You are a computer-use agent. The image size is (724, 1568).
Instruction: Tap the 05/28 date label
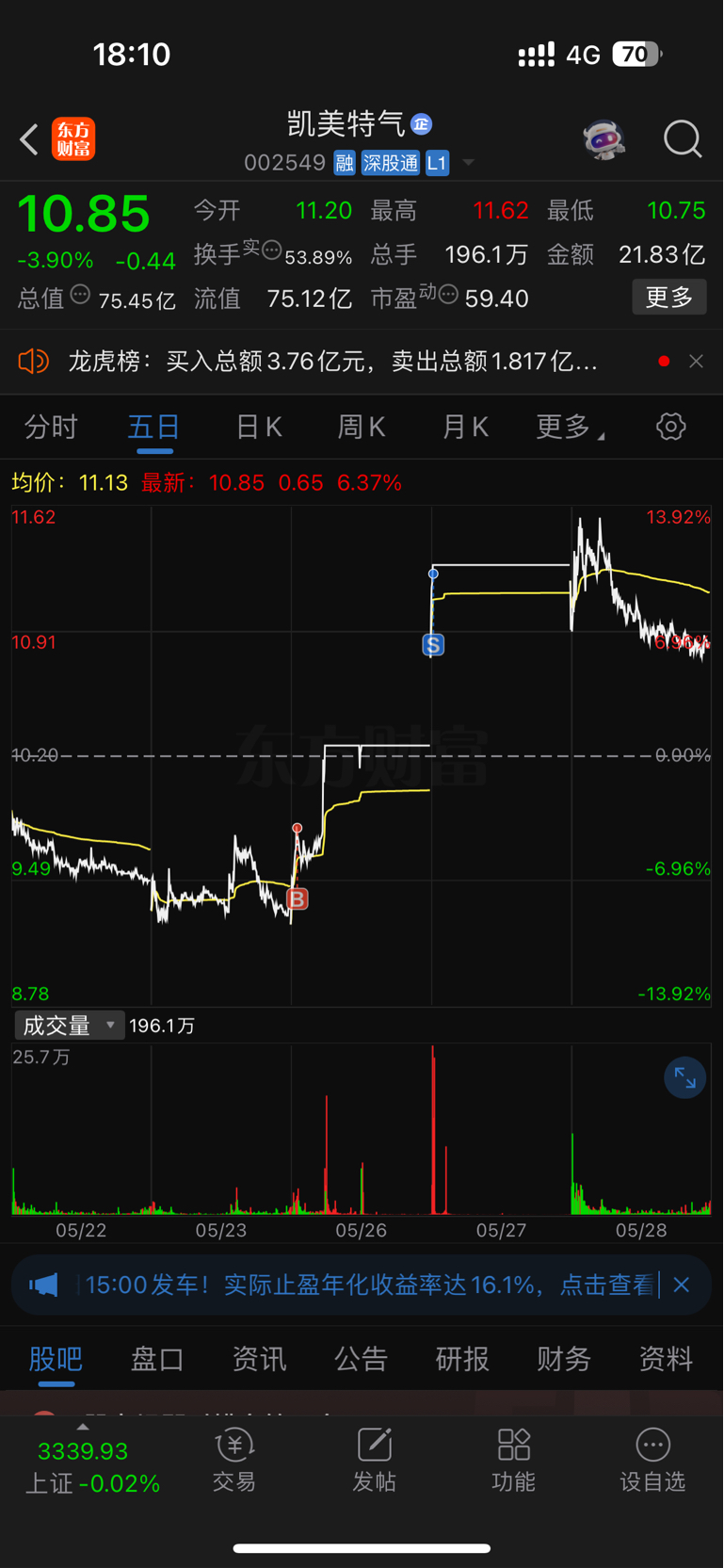click(641, 1230)
